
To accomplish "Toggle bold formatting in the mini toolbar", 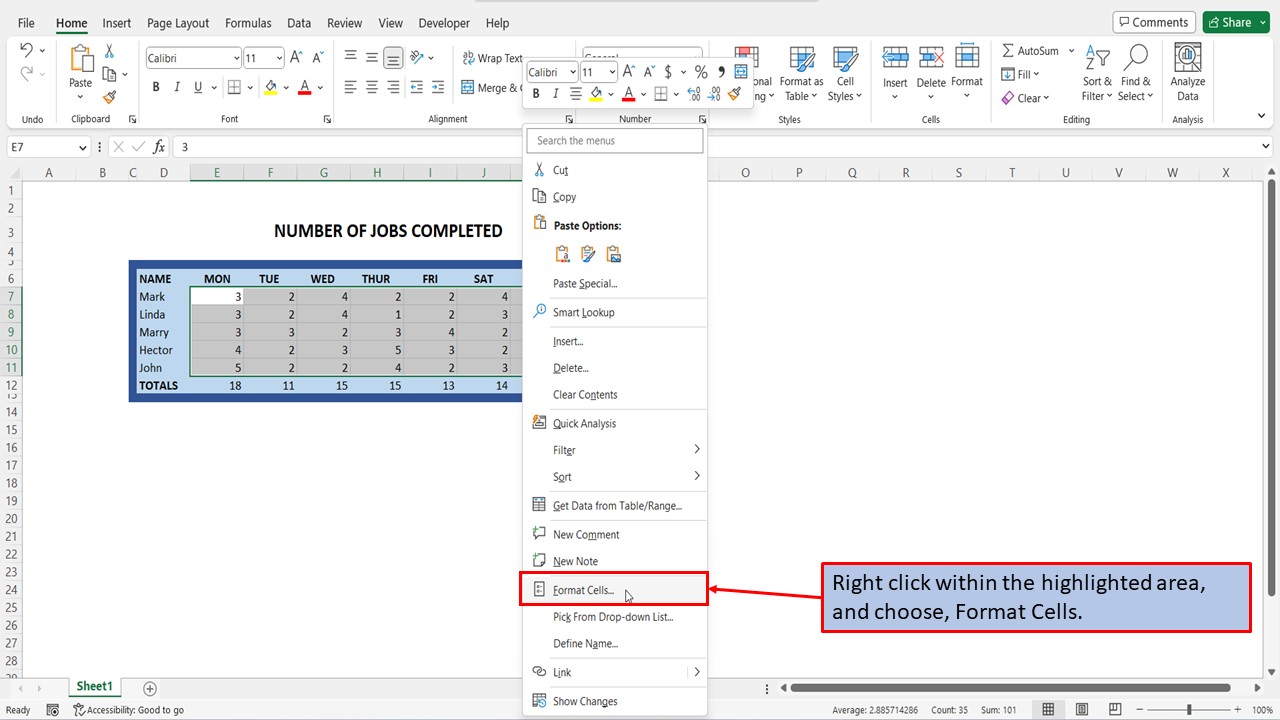I will click(x=536, y=93).
